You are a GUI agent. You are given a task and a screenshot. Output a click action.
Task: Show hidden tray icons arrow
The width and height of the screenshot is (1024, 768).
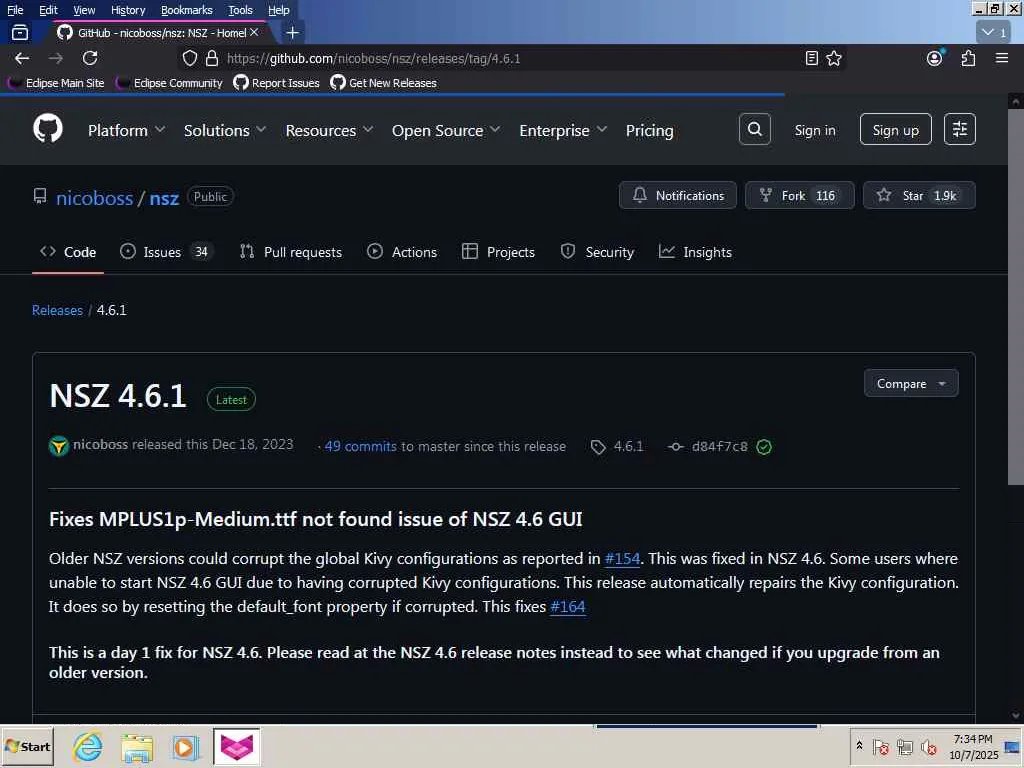(859, 746)
